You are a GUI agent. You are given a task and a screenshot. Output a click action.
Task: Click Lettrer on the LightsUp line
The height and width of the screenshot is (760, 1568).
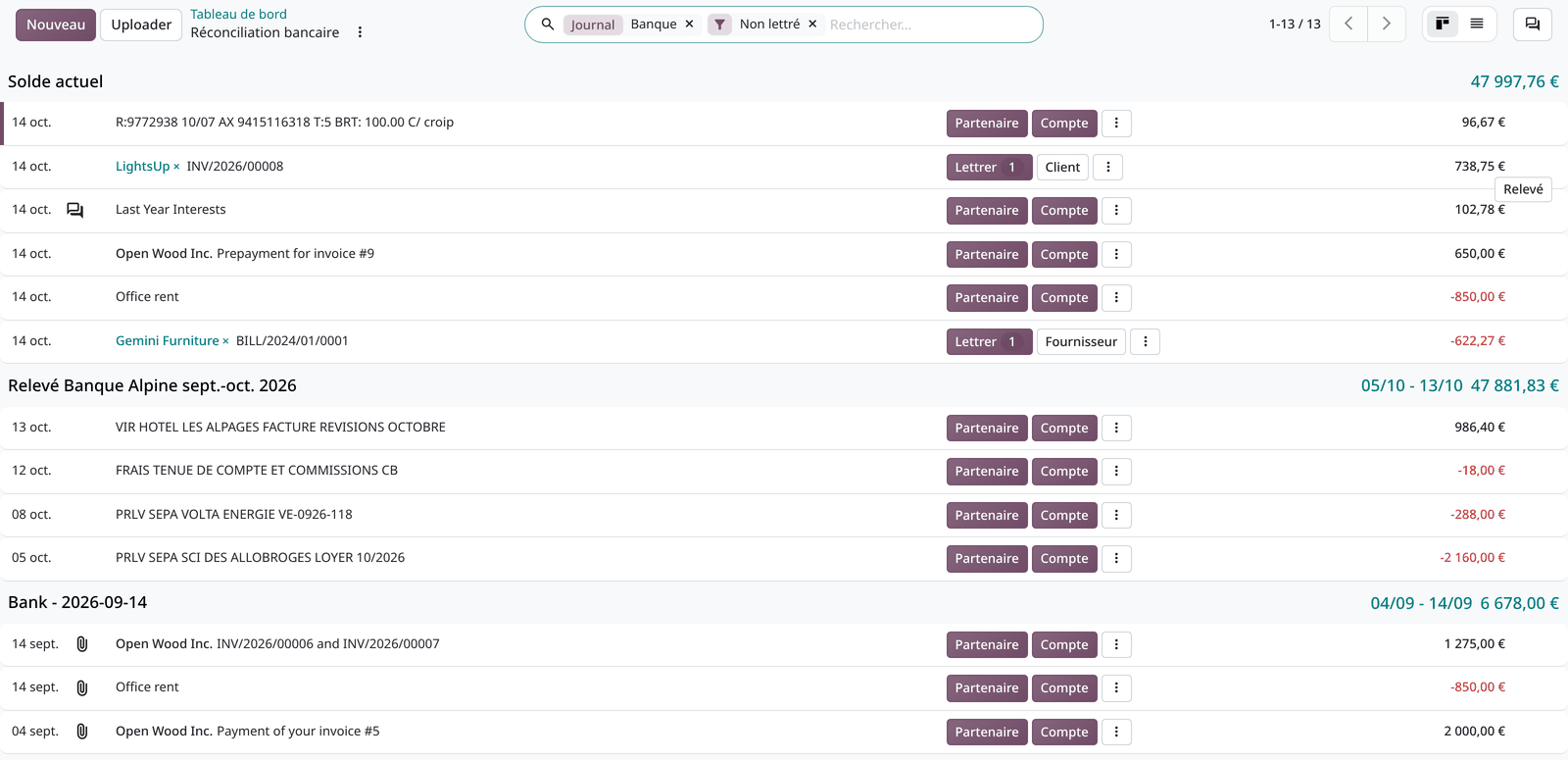[x=989, y=168]
